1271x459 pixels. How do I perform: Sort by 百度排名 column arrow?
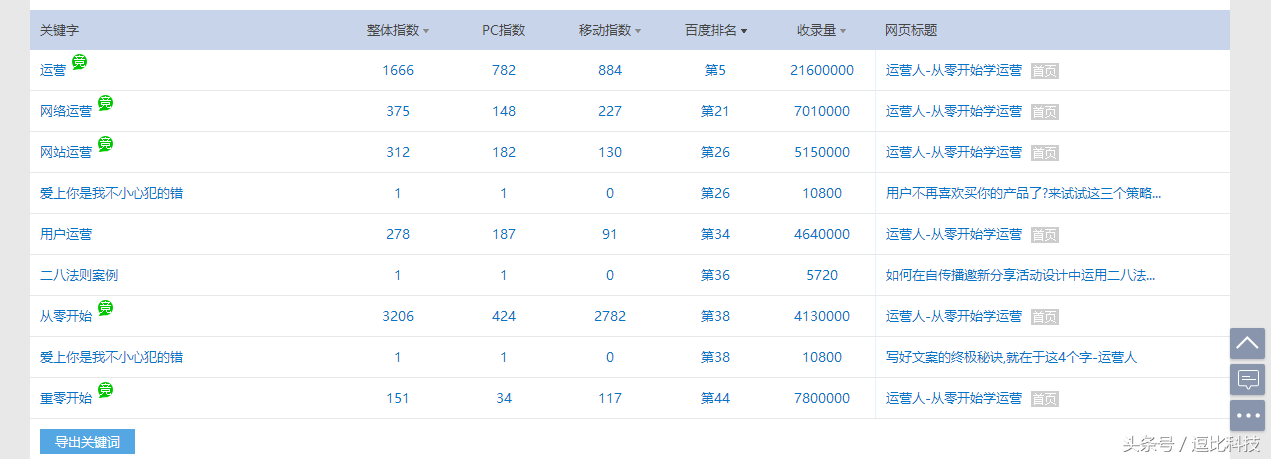pos(744,31)
